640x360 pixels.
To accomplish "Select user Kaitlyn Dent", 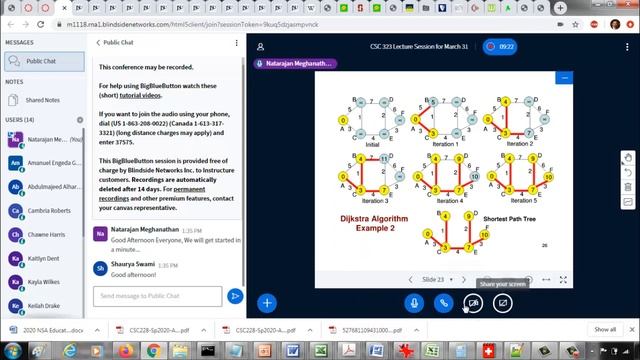I will (x=44, y=258).
